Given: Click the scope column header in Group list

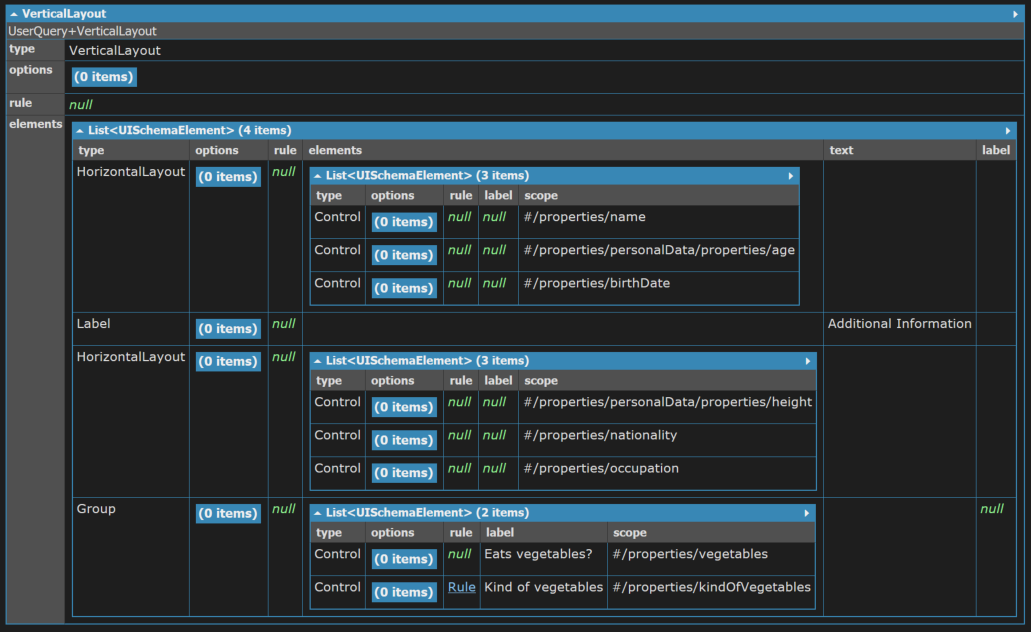Looking at the screenshot, I should point(630,533).
